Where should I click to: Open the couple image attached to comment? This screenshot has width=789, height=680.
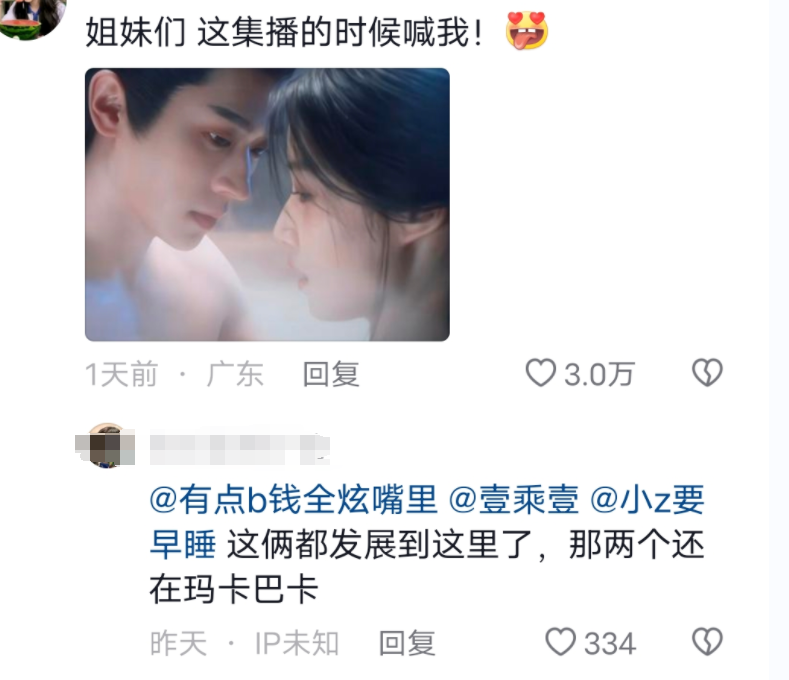(267, 204)
